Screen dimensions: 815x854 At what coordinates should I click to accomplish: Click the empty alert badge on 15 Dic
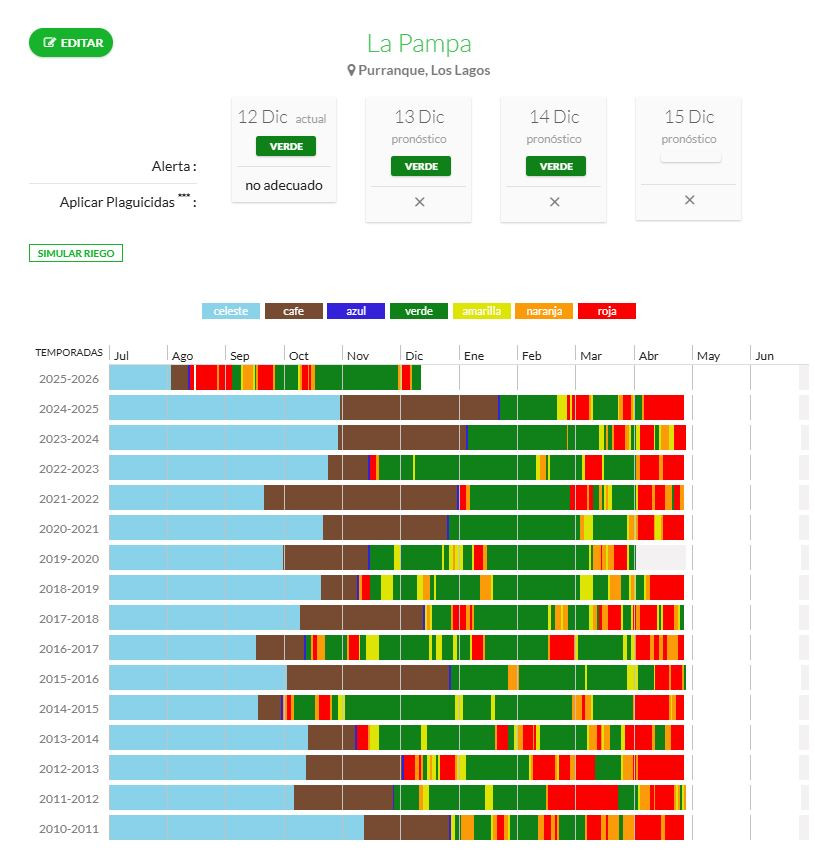coord(689,156)
